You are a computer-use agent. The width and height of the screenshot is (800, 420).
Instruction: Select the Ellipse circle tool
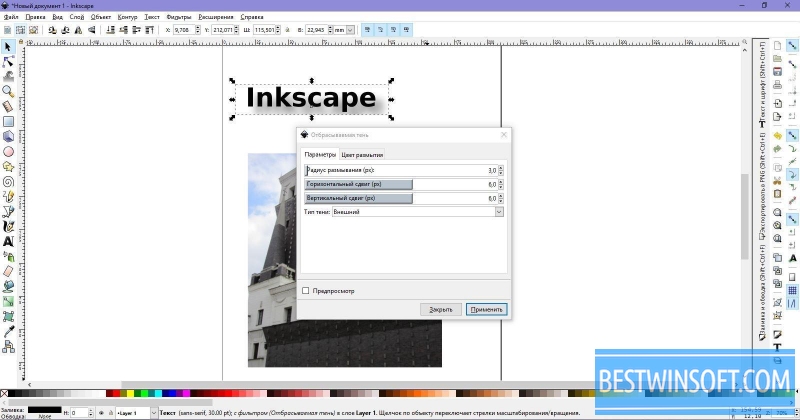[x=8, y=152]
